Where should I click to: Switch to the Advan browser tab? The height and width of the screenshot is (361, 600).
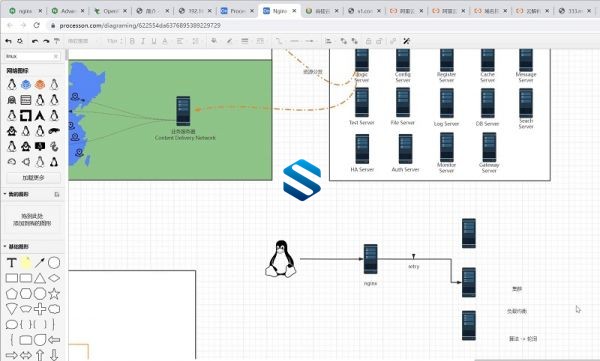(68, 11)
